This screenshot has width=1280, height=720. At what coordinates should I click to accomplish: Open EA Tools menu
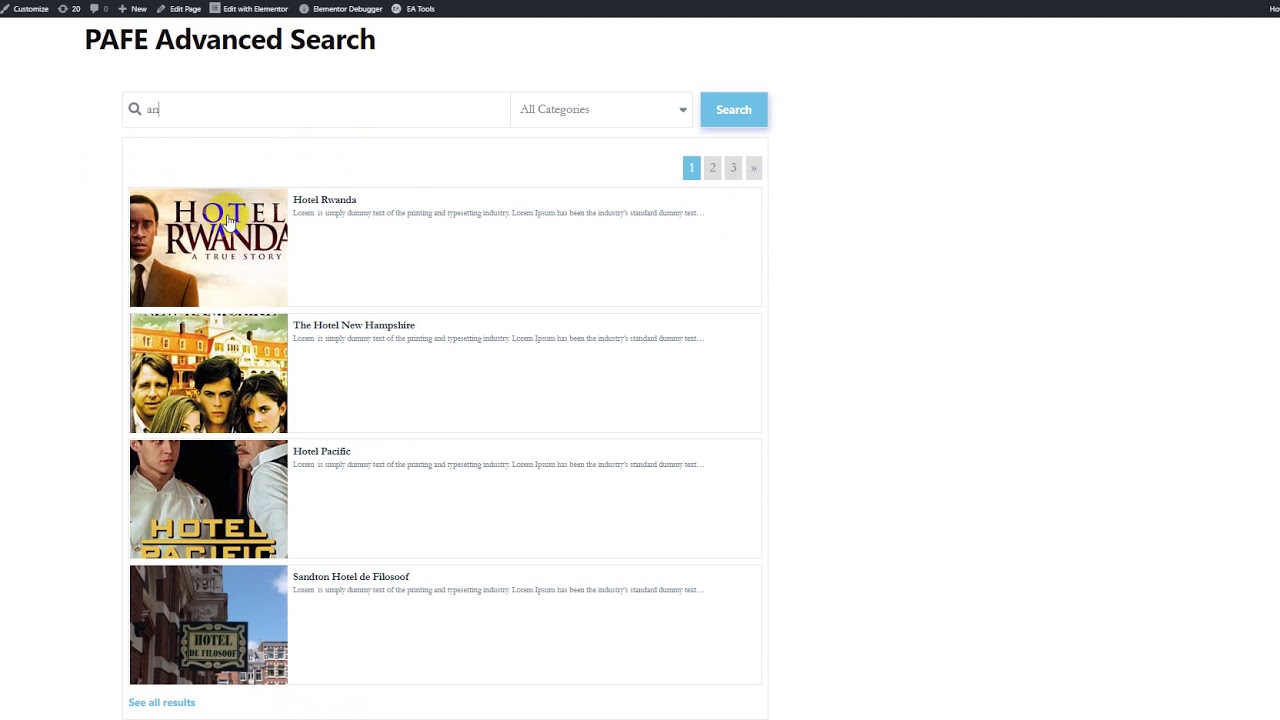(x=413, y=9)
